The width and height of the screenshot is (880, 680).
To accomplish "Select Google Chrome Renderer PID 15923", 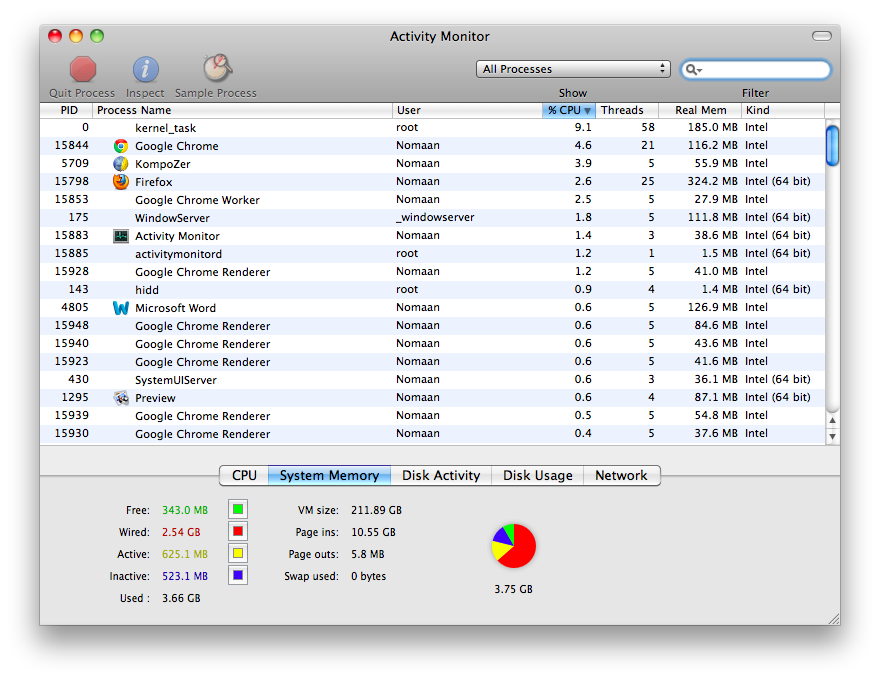I will click(x=432, y=362).
